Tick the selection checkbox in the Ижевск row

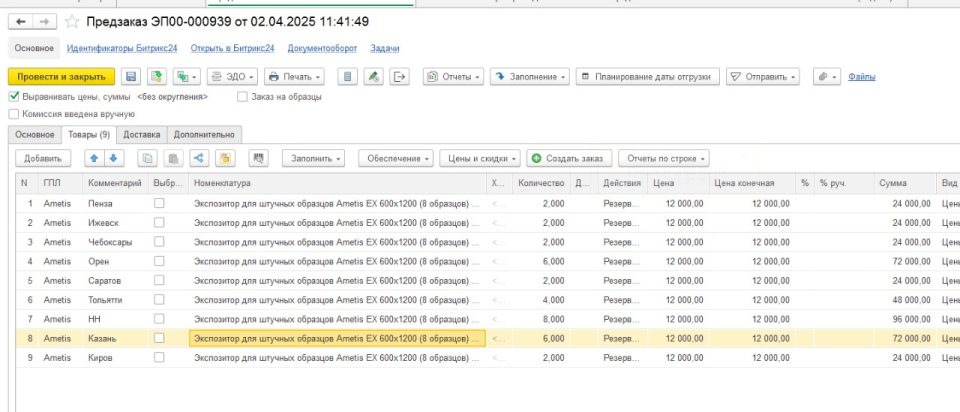159,222
